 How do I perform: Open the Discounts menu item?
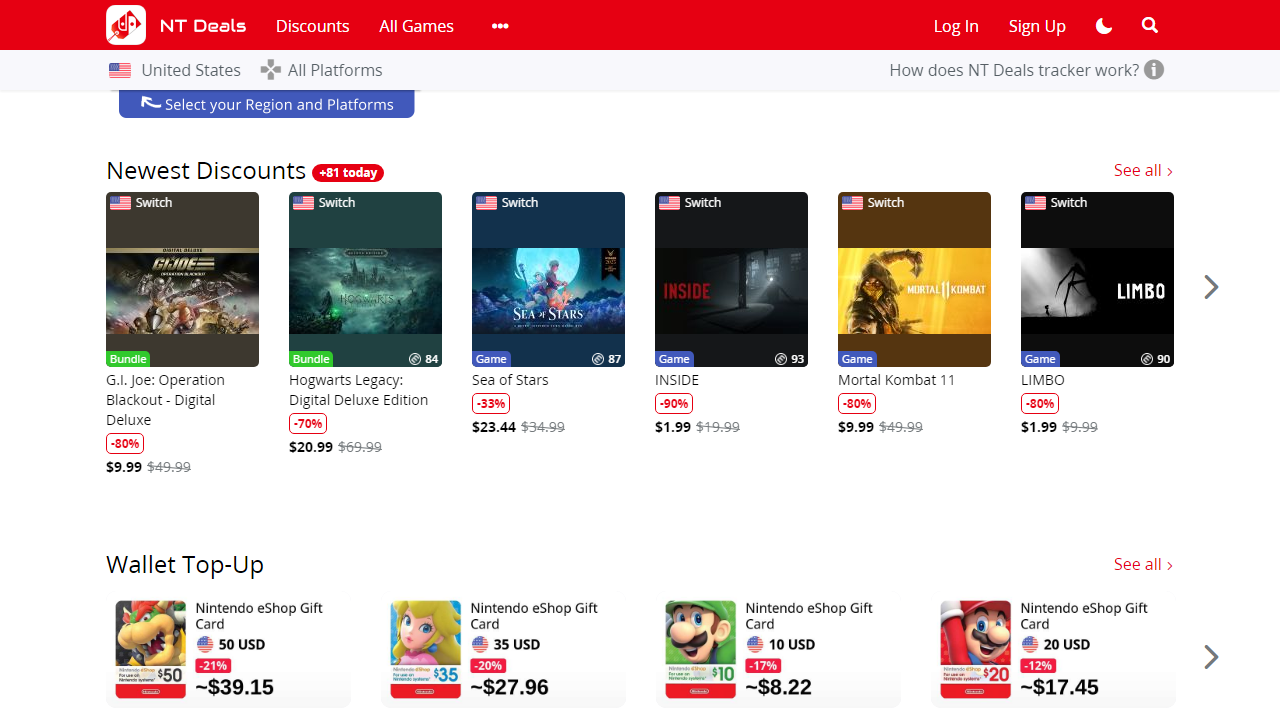coord(312,26)
